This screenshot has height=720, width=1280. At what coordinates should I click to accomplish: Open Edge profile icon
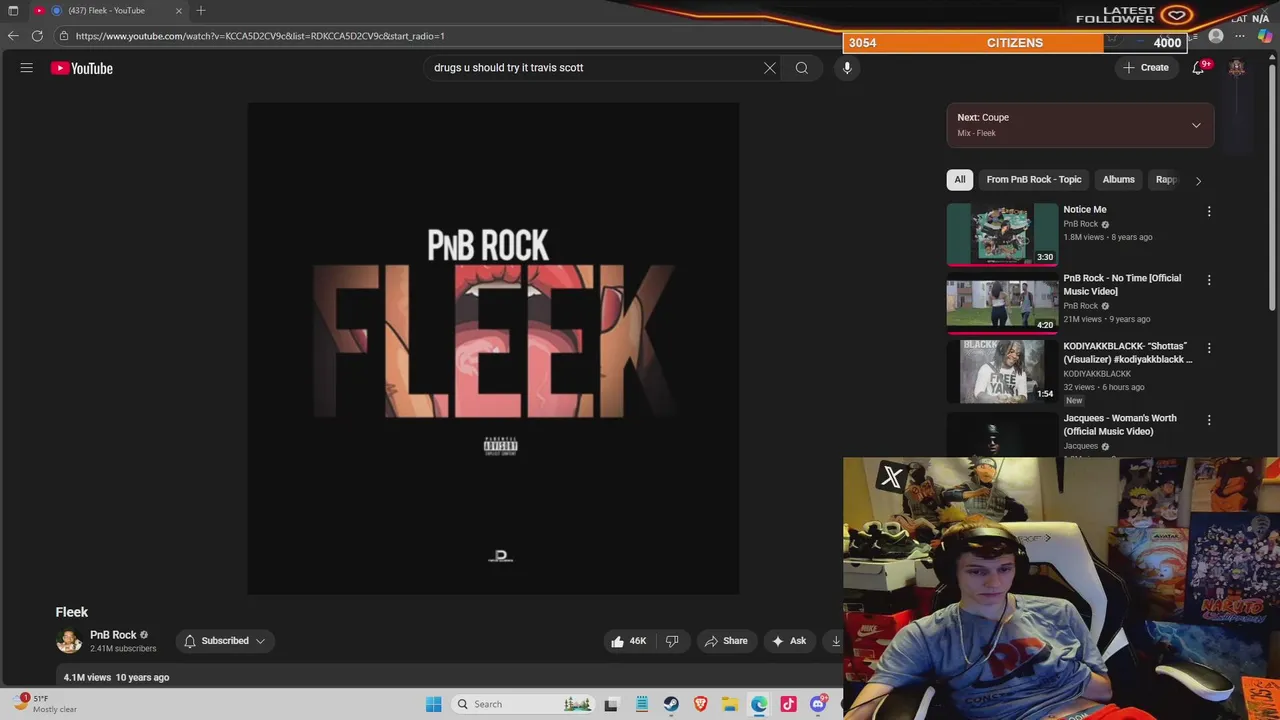coord(1216,36)
